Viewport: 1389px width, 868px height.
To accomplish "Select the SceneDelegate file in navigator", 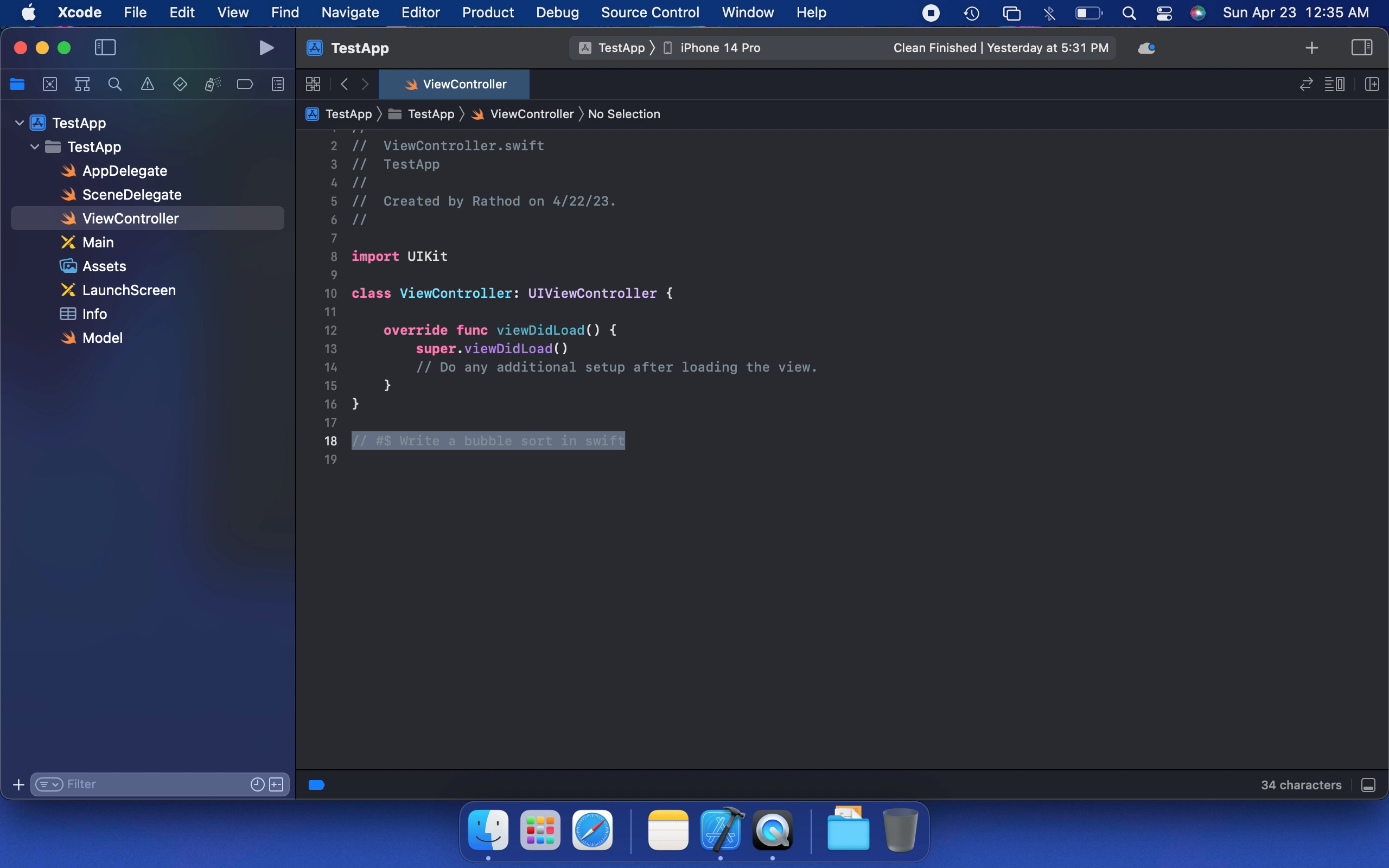I will coord(131,195).
